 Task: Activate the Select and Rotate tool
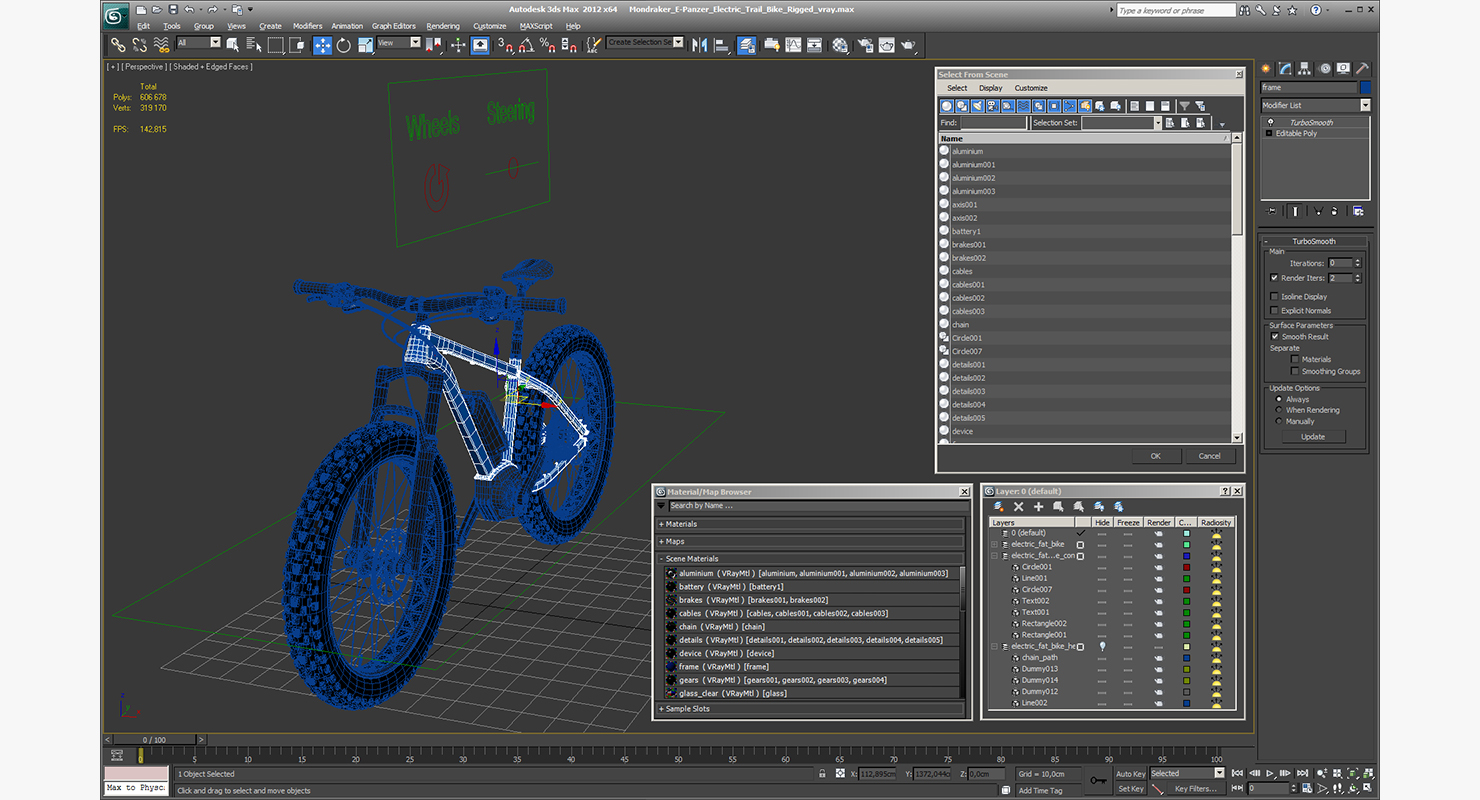[344, 45]
